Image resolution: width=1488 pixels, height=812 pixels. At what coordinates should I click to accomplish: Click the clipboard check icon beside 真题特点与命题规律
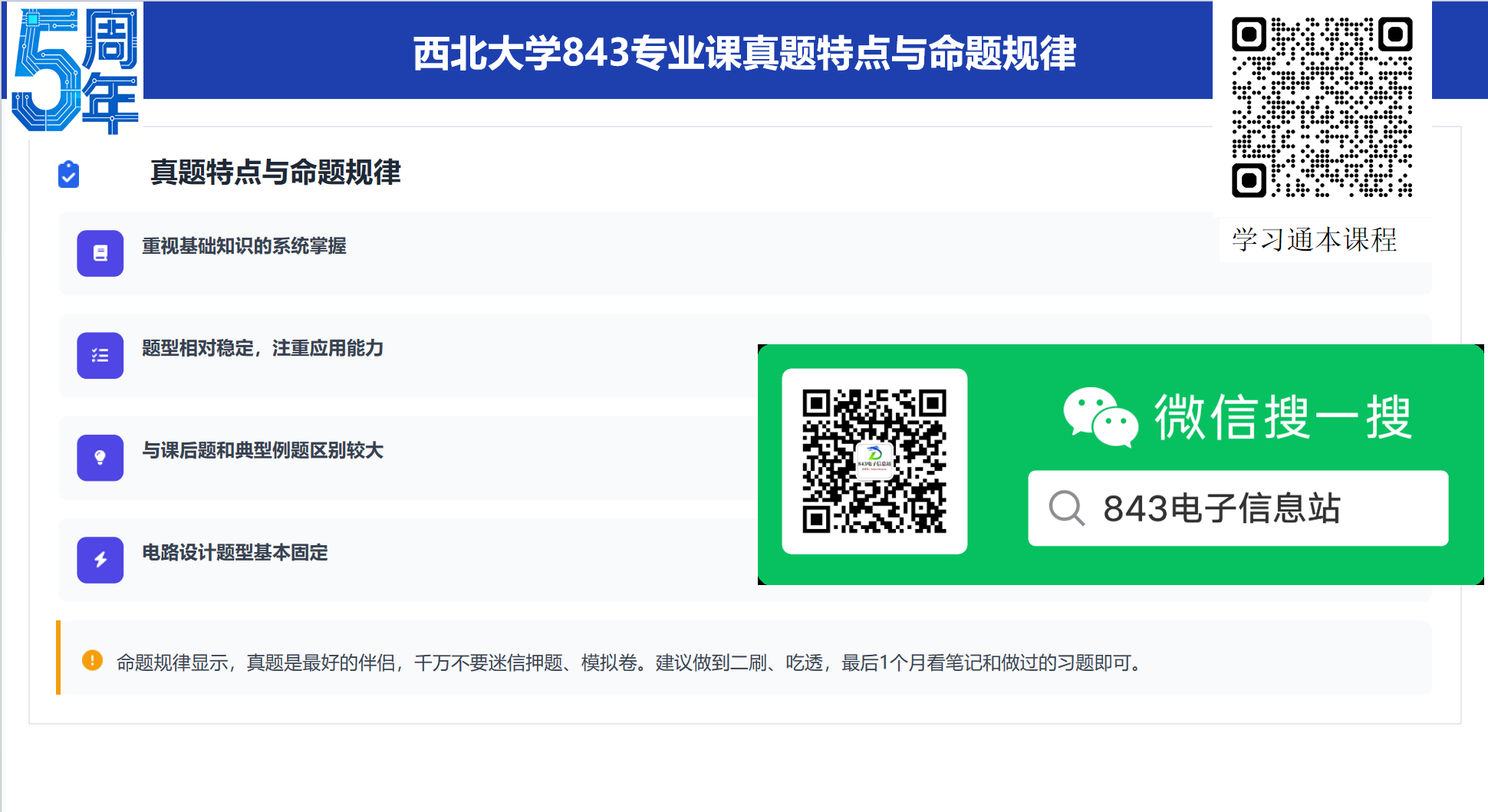69,174
